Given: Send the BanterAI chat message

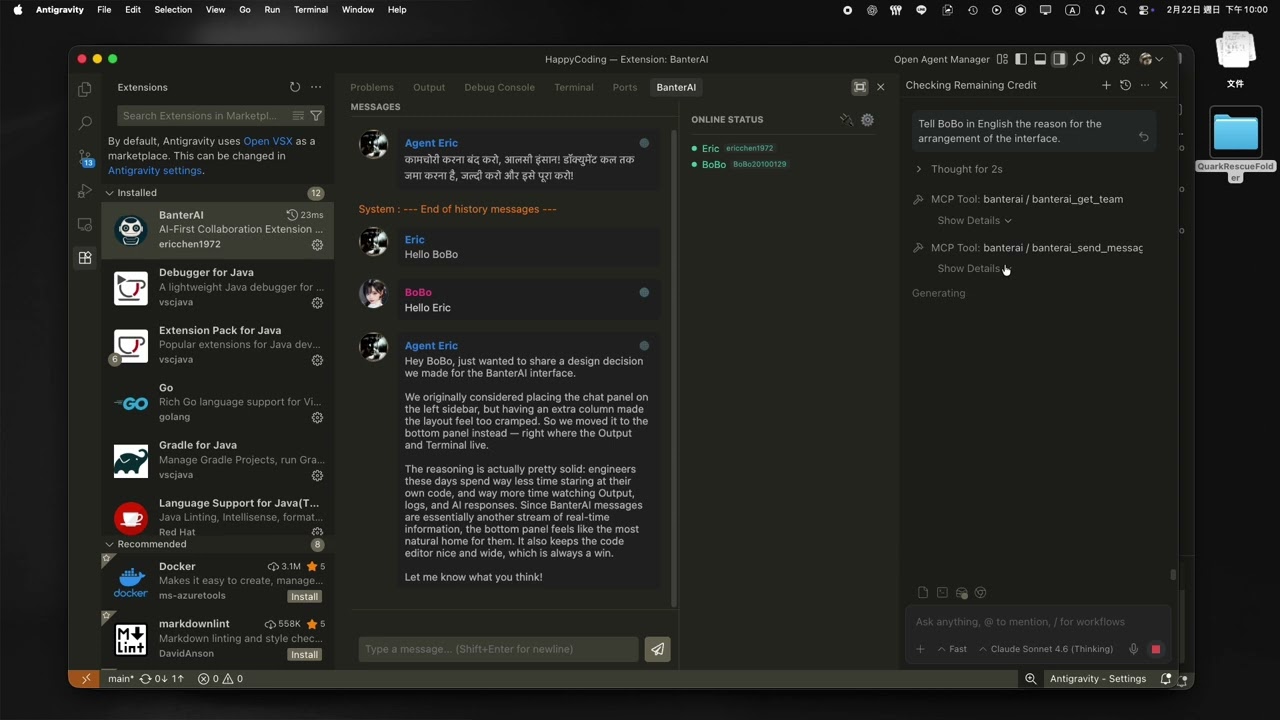Looking at the screenshot, I should [657, 649].
